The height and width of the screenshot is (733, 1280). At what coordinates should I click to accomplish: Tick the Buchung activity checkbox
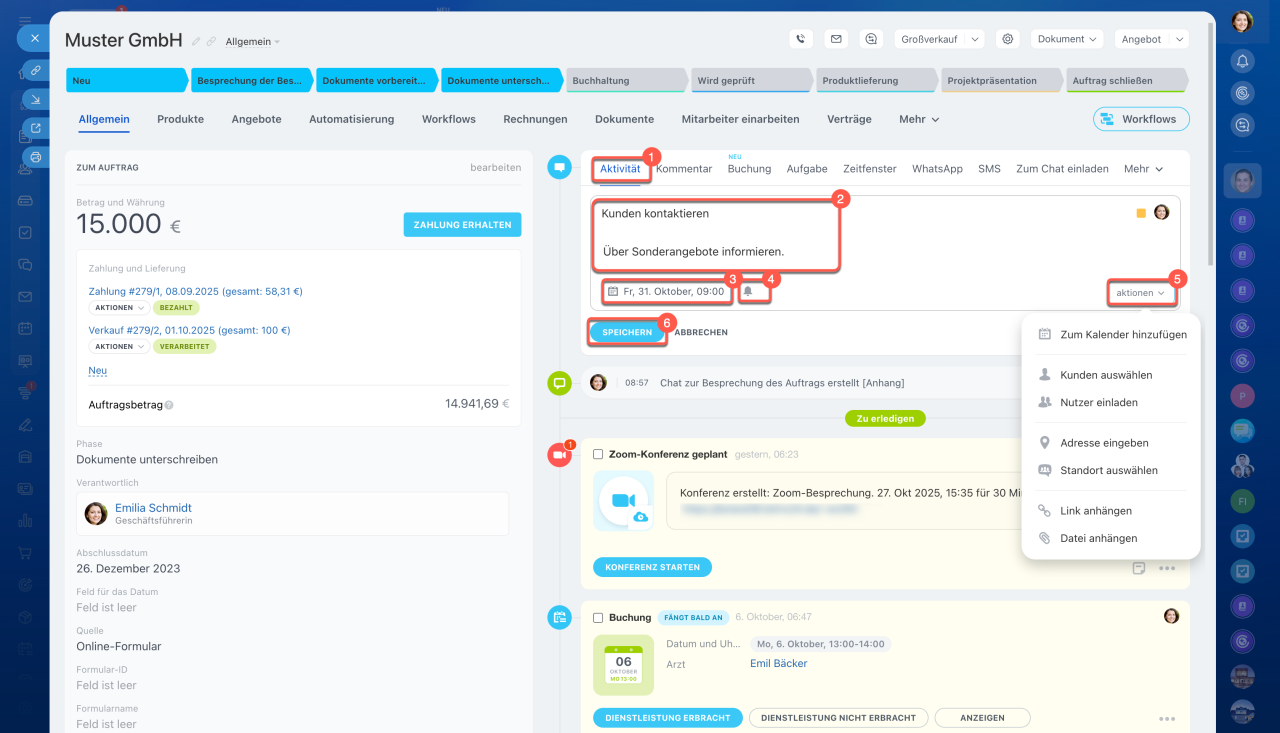598,617
